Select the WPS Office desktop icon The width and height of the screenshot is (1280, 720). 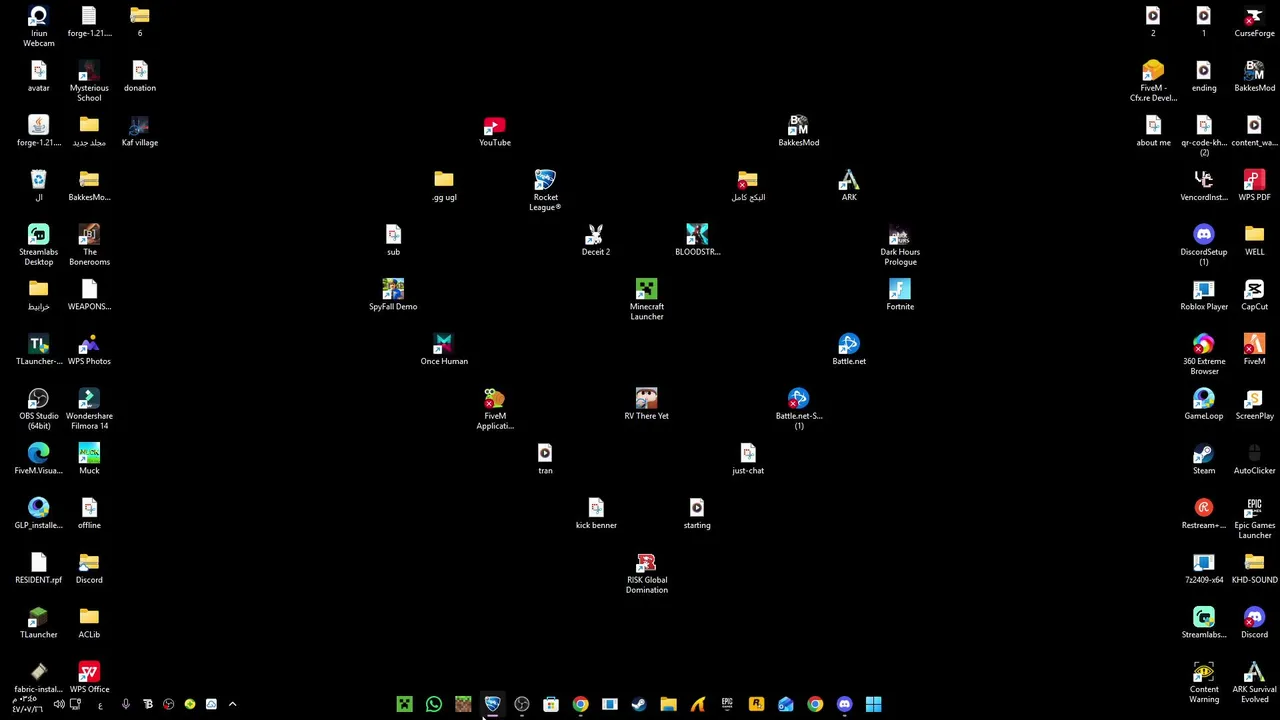89,678
